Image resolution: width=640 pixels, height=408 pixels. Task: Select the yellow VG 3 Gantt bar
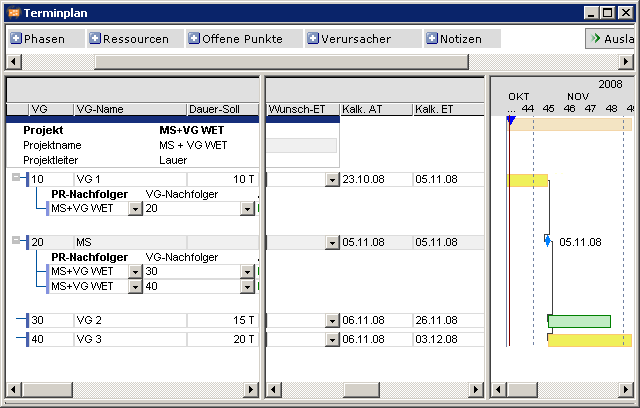coord(589,340)
